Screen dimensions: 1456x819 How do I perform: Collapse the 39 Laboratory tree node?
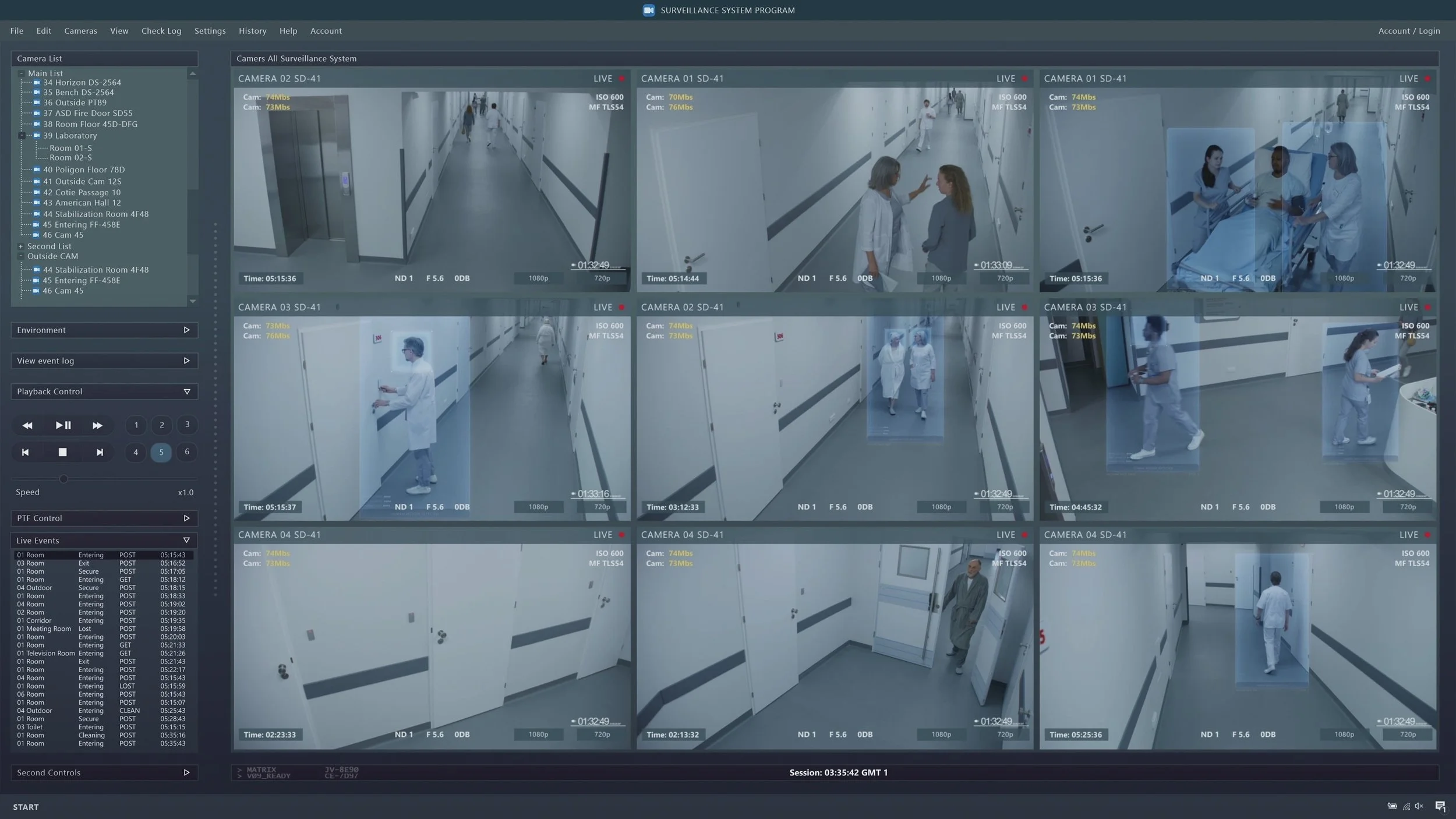tap(22, 136)
